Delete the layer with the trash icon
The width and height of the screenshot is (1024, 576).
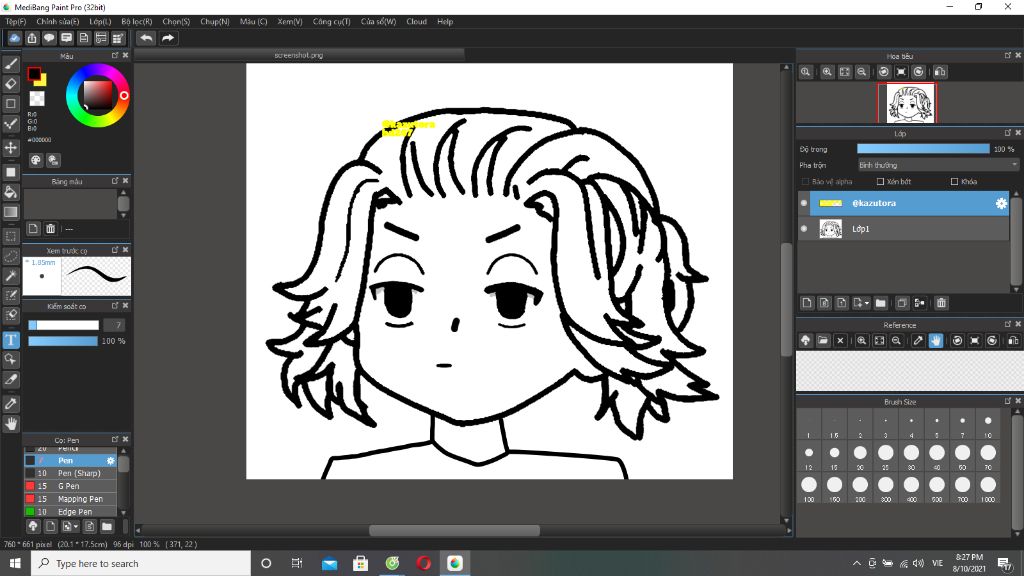click(x=941, y=303)
